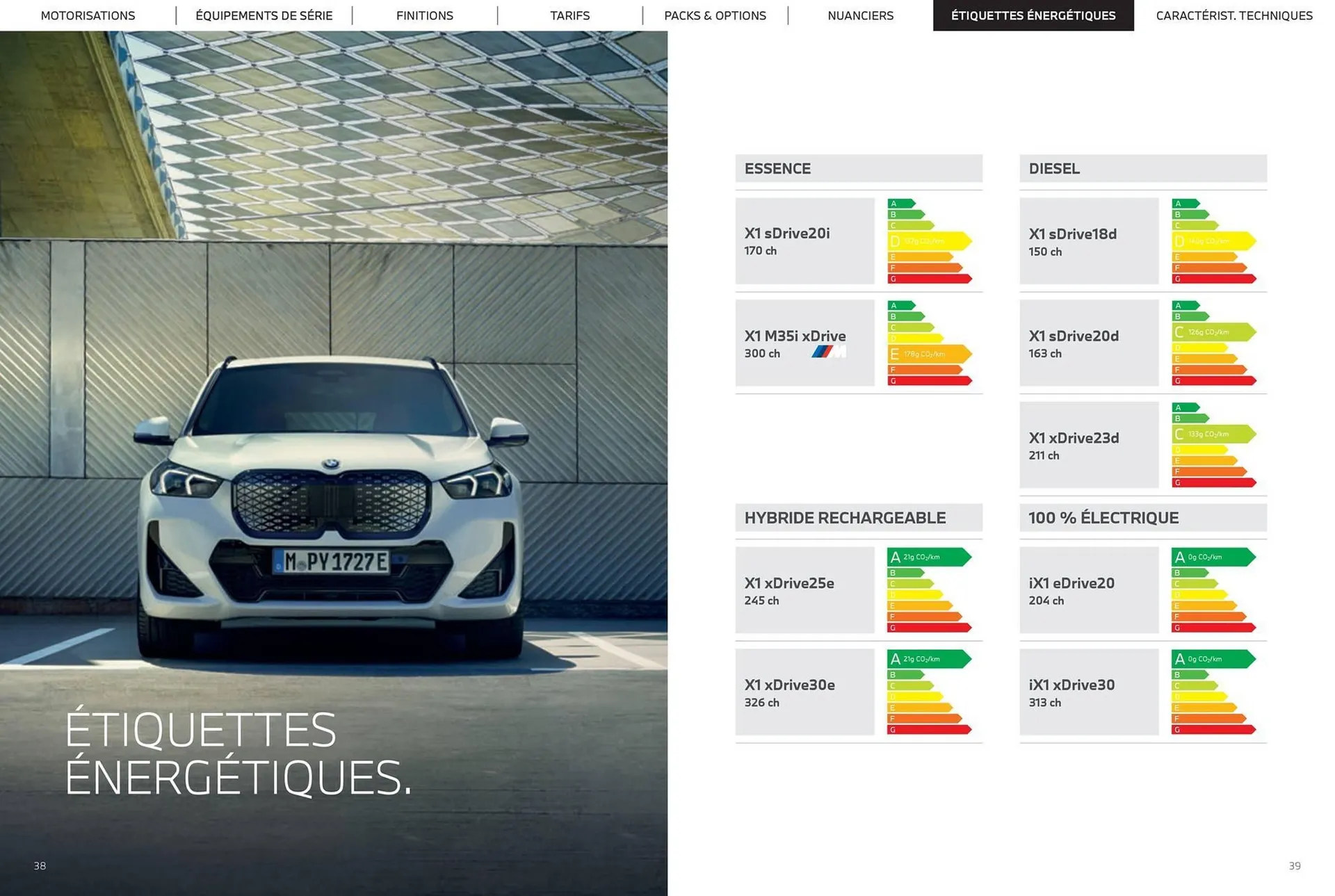Go to CARACTÉRIST. TECHNIQUES
This screenshot has width=1335, height=896.
[1234, 15]
